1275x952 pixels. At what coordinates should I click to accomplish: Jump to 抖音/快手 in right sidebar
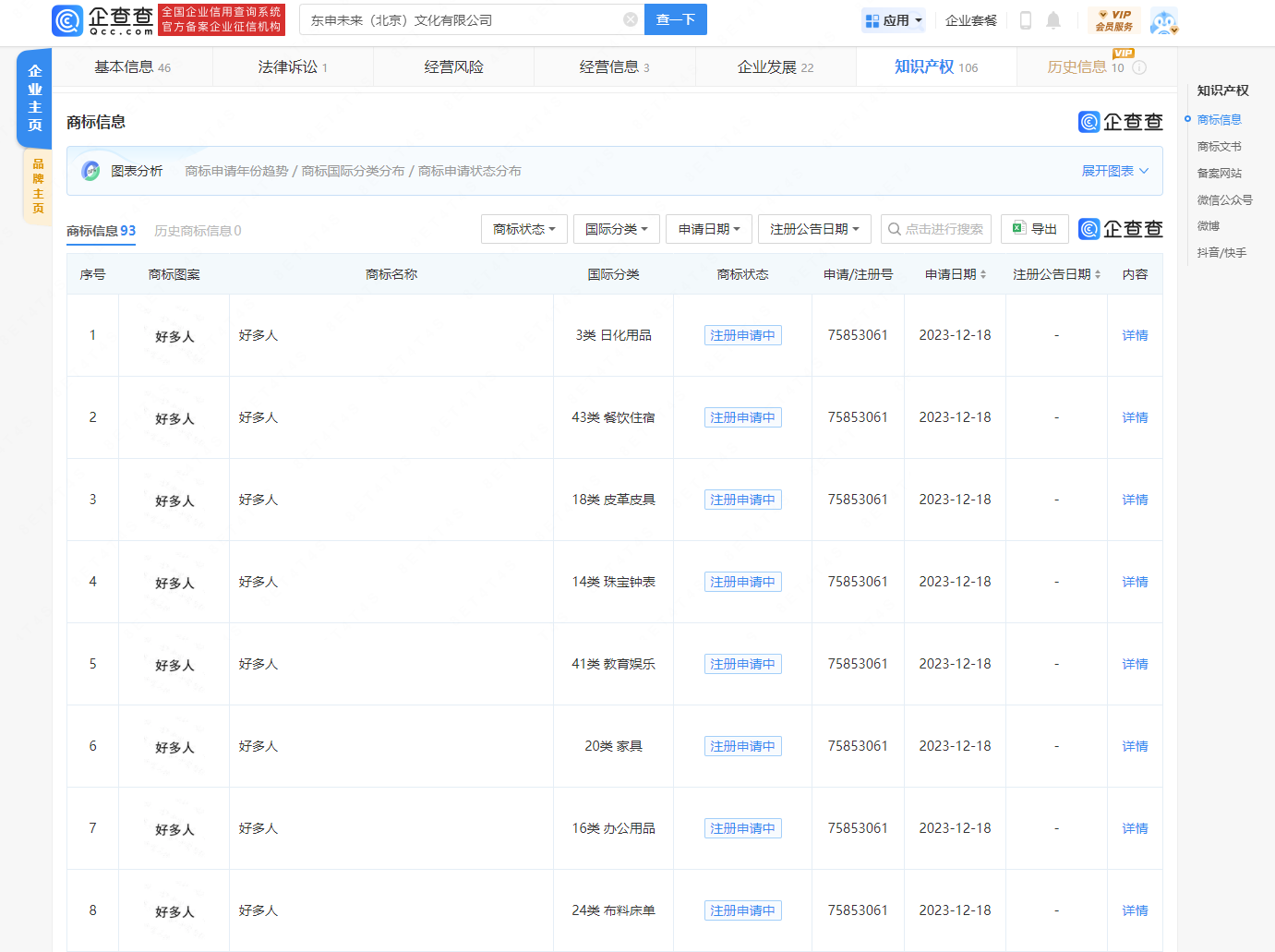[1221, 253]
